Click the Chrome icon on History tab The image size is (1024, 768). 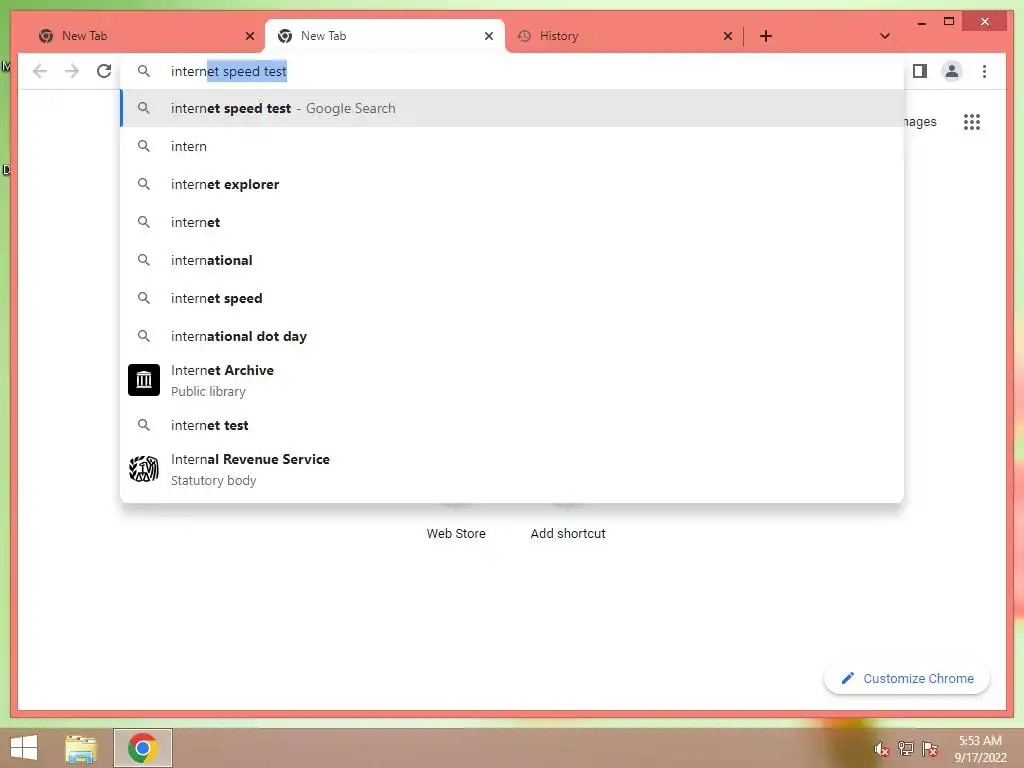[524, 36]
